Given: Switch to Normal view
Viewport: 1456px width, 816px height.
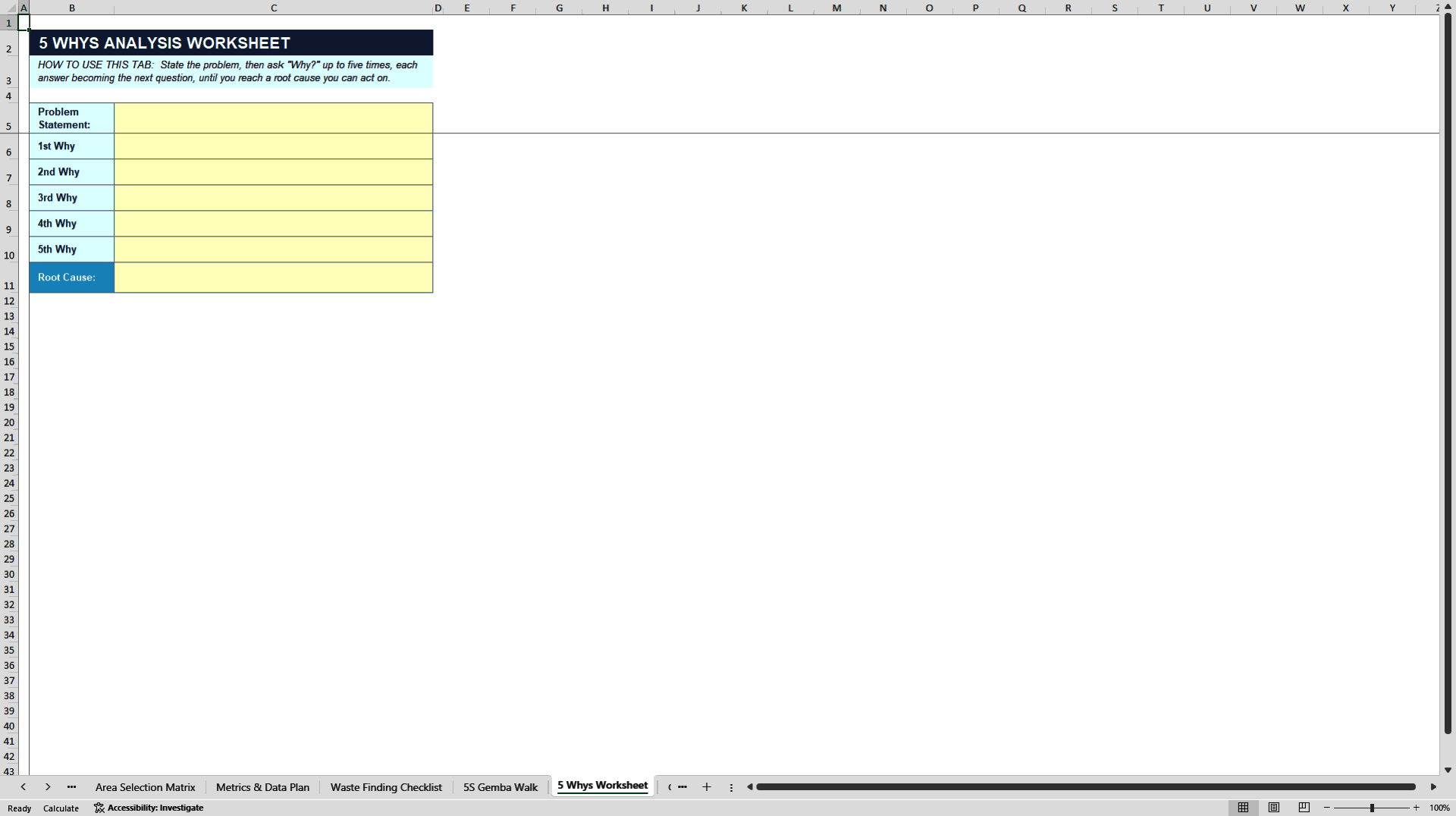Looking at the screenshot, I should [x=1243, y=808].
